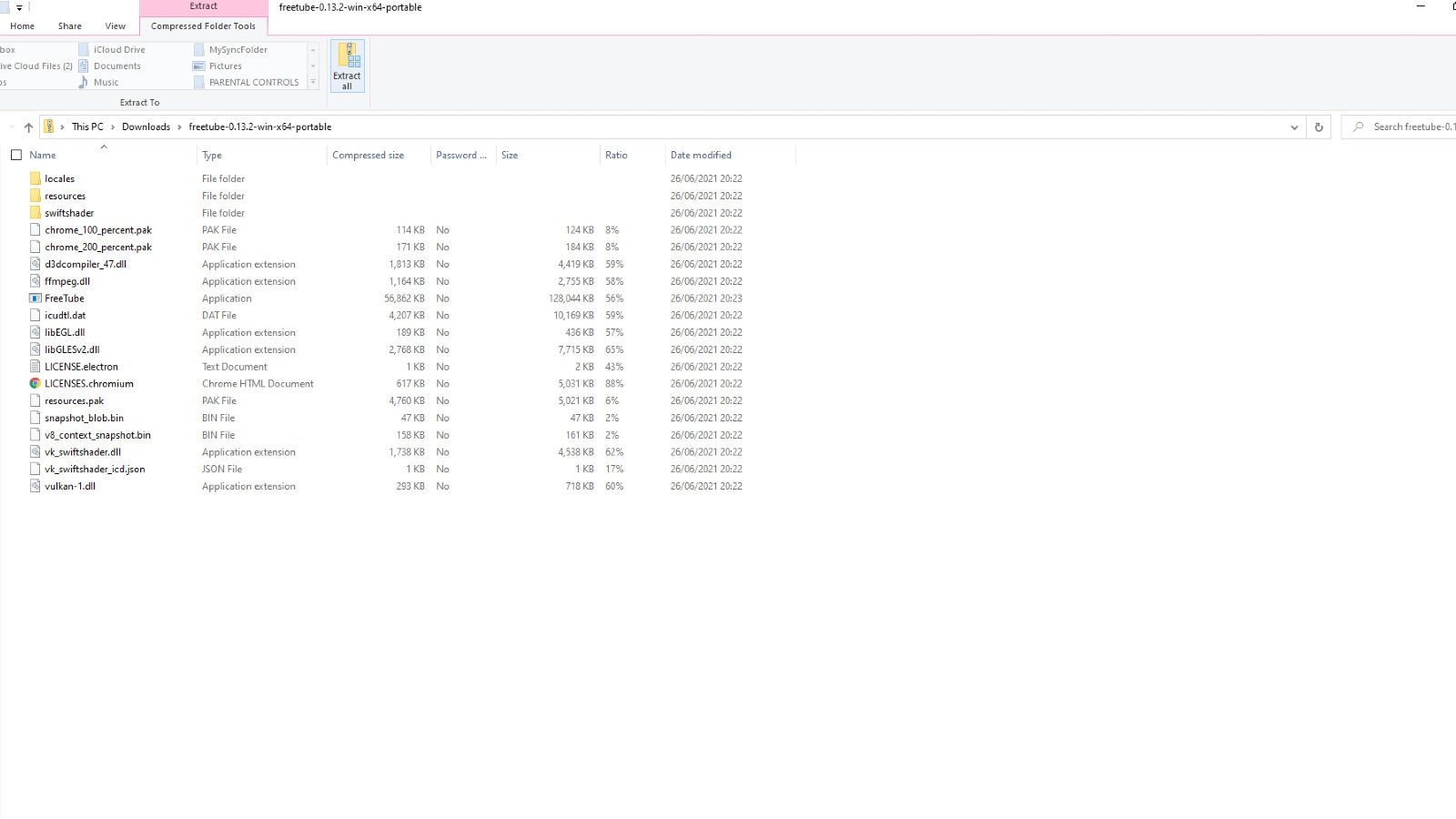
Task: Click the FreeTube application icon
Action: tap(35, 298)
